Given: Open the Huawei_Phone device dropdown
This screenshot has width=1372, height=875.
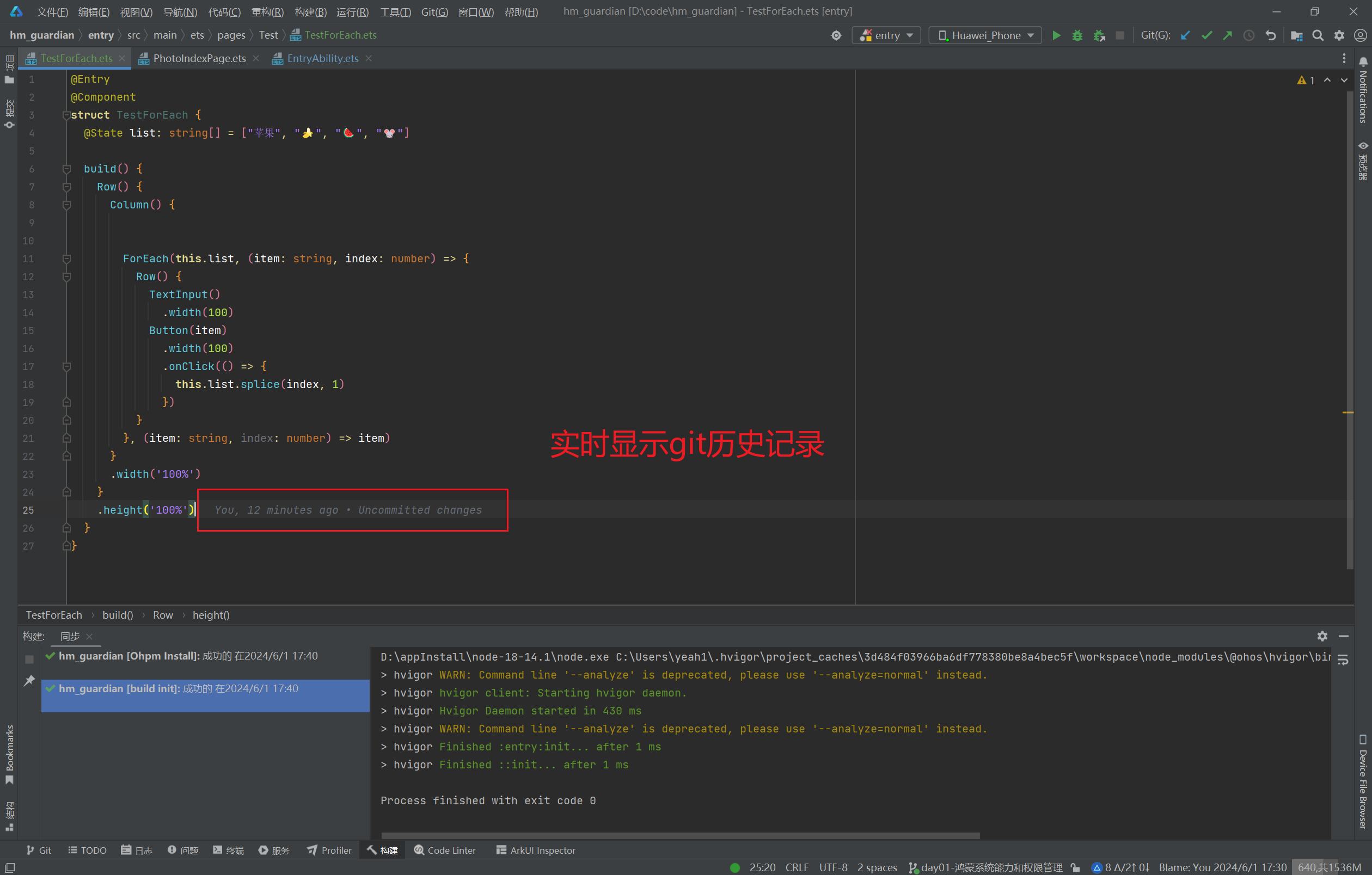Looking at the screenshot, I should point(985,35).
